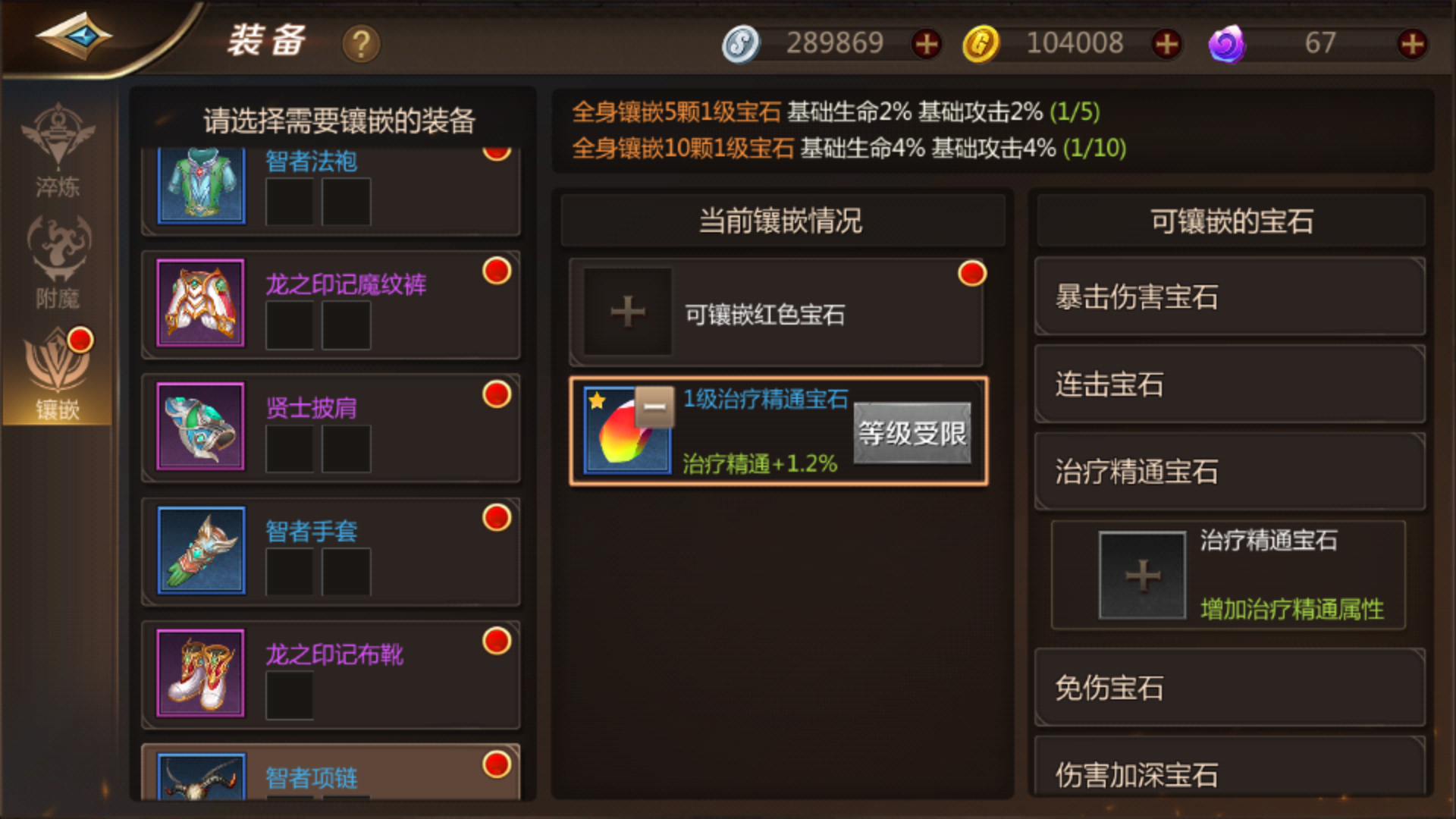Select 龙之印记魔纹裤 equipment item

point(331,304)
